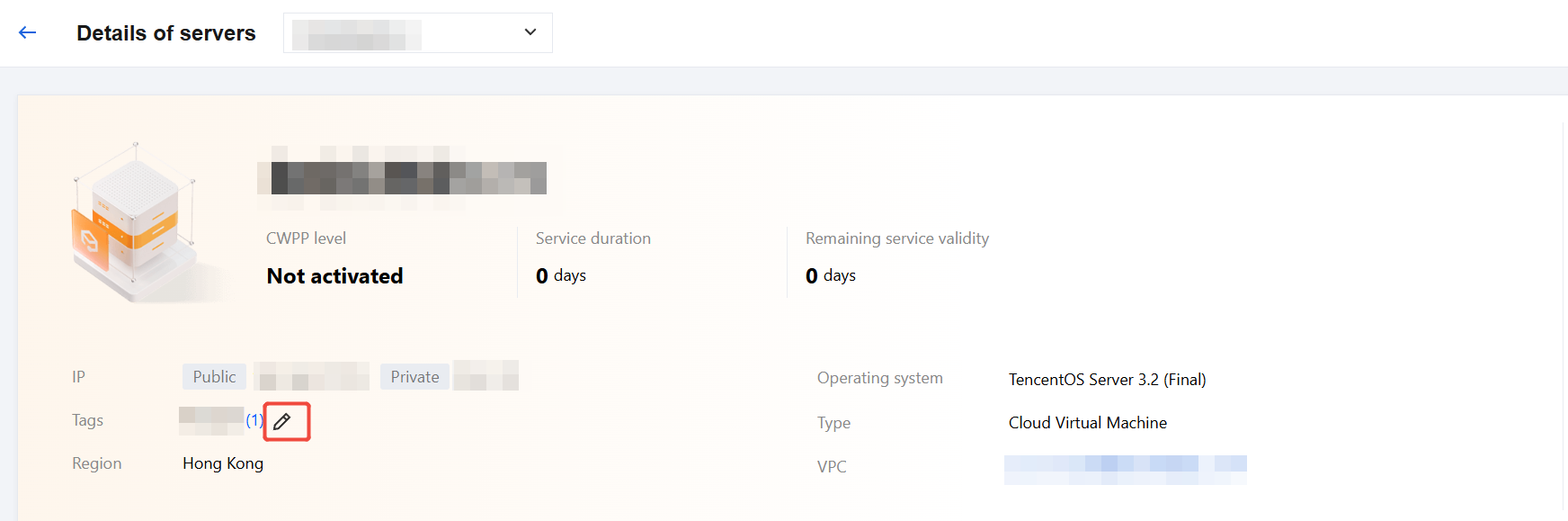Click the Private IP label
Viewport: 1568px width, 521px height.
tap(414, 377)
